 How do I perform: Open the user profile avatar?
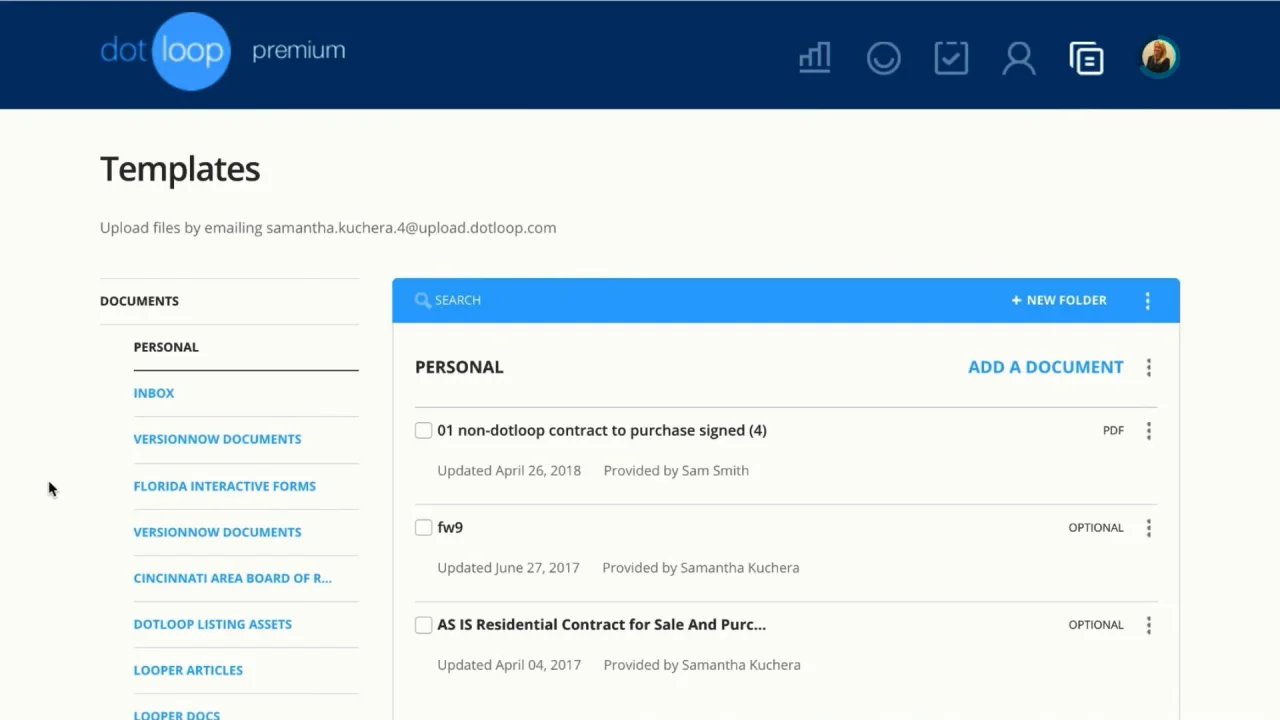pyautogui.click(x=1159, y=57)
